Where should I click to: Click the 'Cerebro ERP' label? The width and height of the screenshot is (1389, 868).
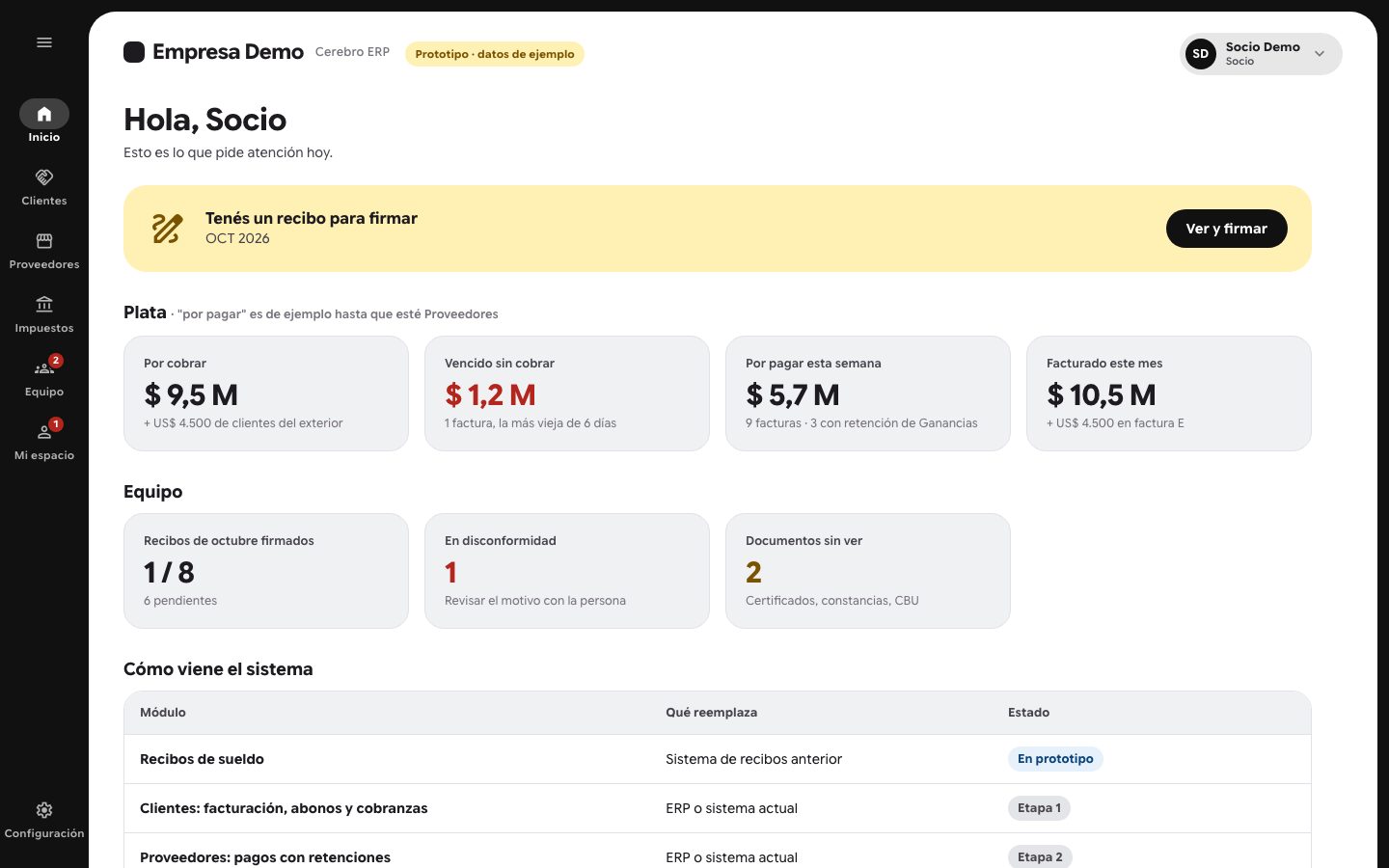point(352,52)
